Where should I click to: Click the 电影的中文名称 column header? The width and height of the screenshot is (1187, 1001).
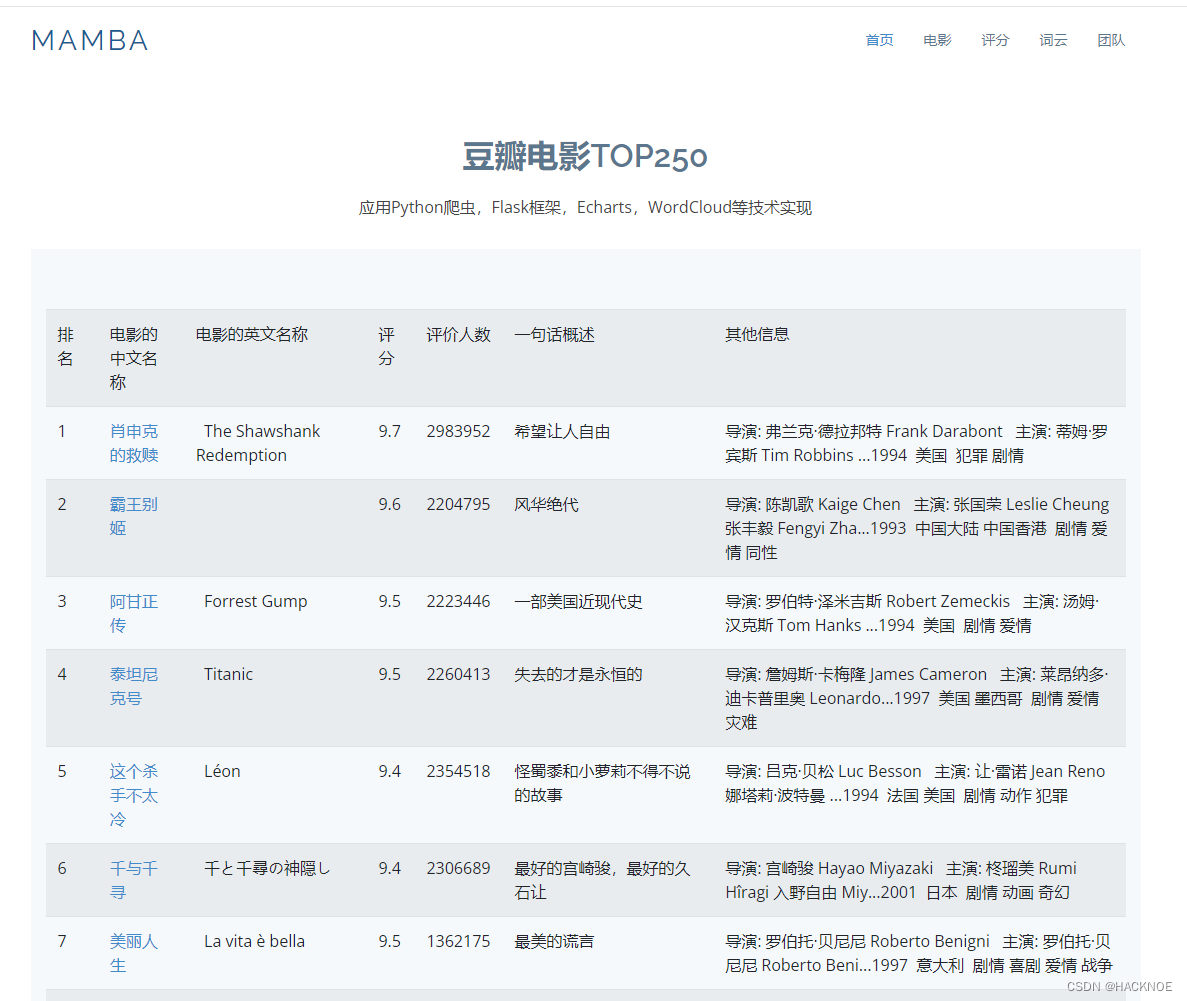point(134,358)
